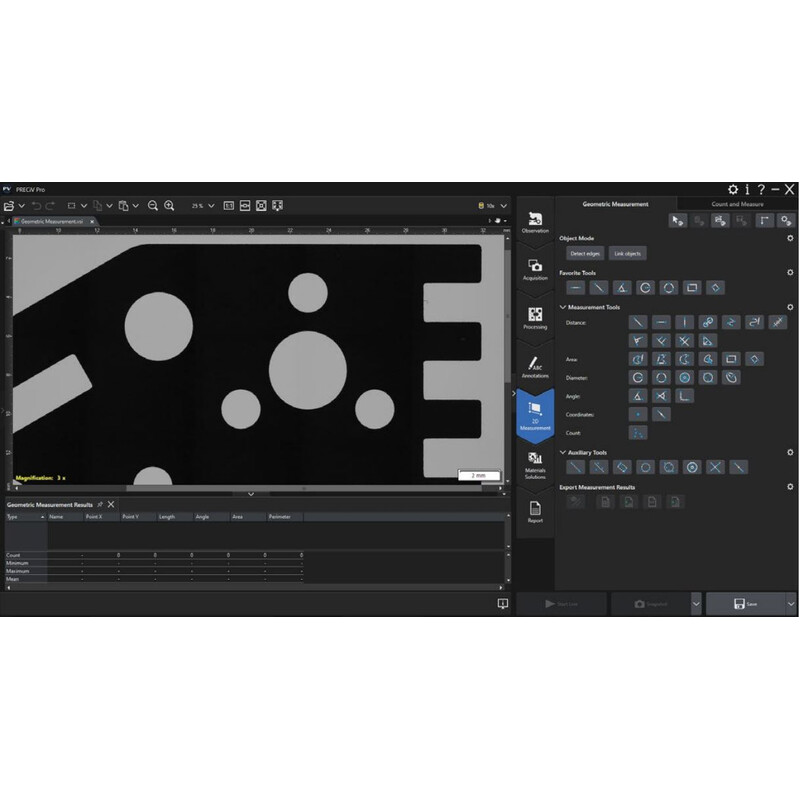Select the Count measurement tool
This screenshot has width=800, height=800.
click(x=637, y=431)
